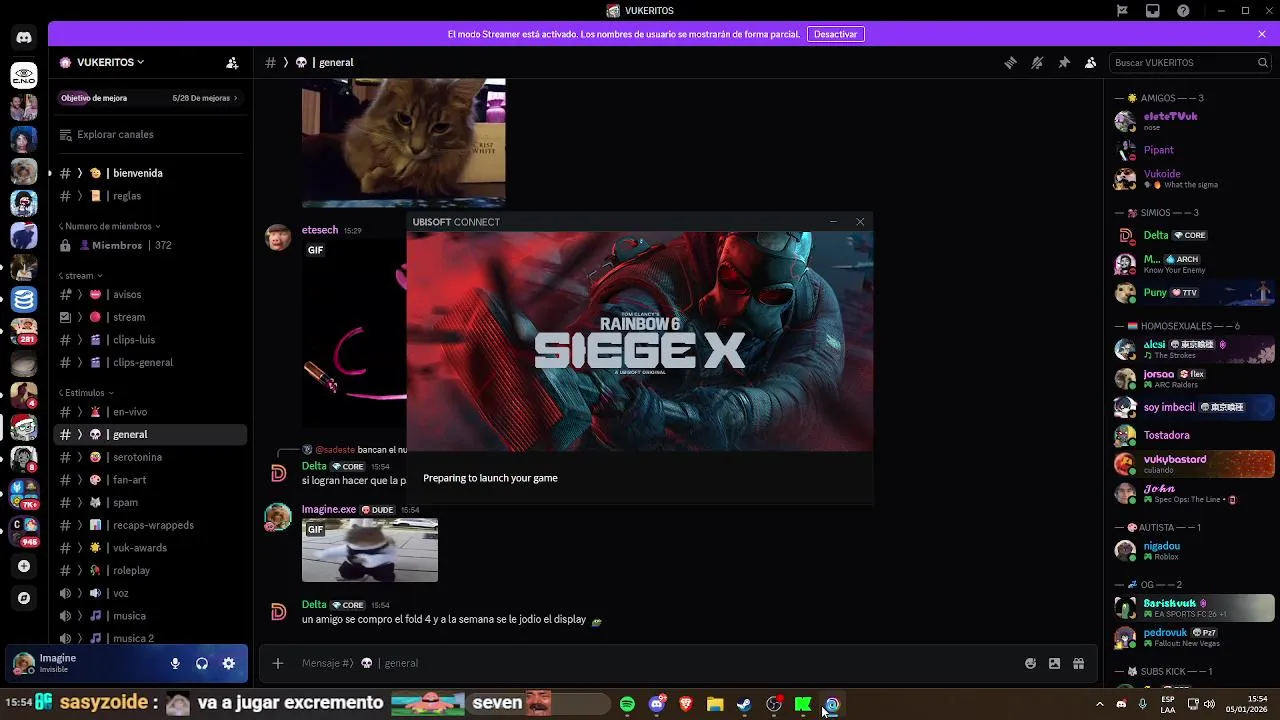
Task: Open the clips-luis channel
Action: pyautogui.click(x=150, y=340)
